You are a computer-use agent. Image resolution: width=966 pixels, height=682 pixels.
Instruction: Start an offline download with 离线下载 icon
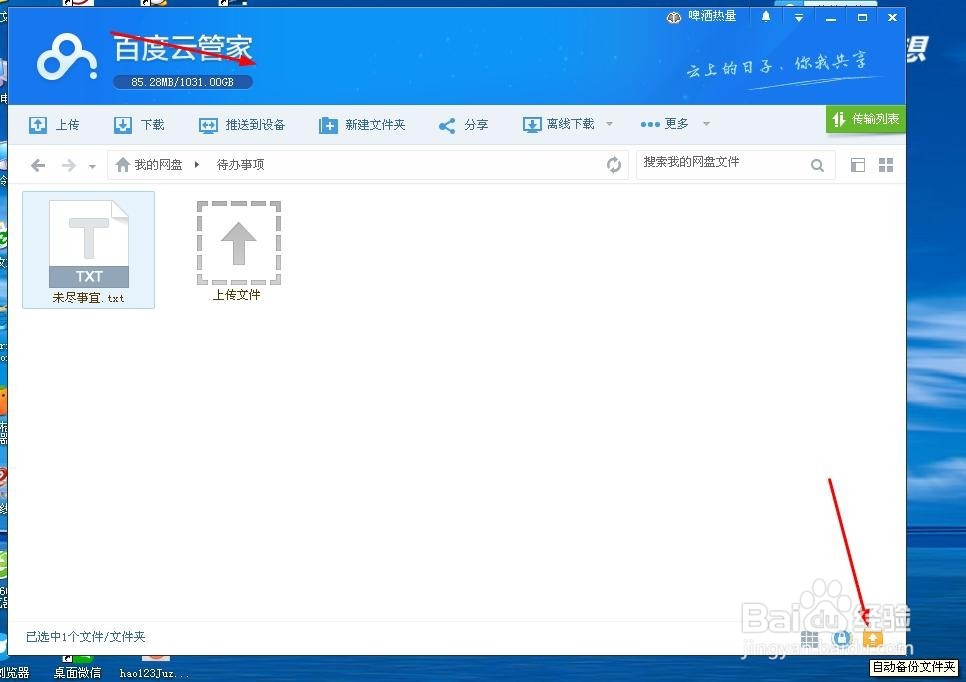(x=532, y=124)
